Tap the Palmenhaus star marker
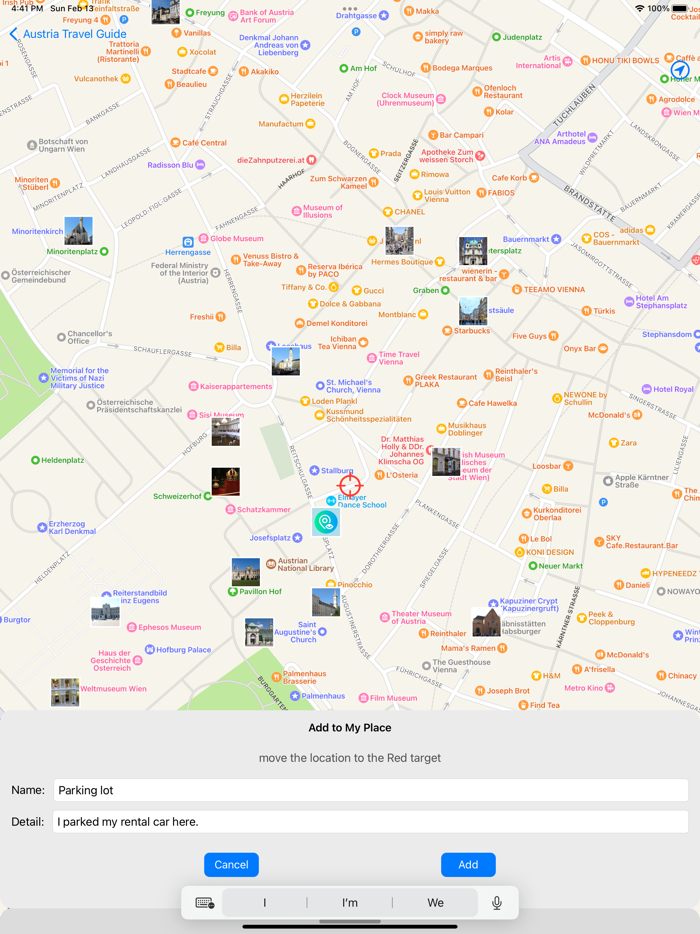The height and width of the screenshot is (934, 700). [x=294, y=696]
